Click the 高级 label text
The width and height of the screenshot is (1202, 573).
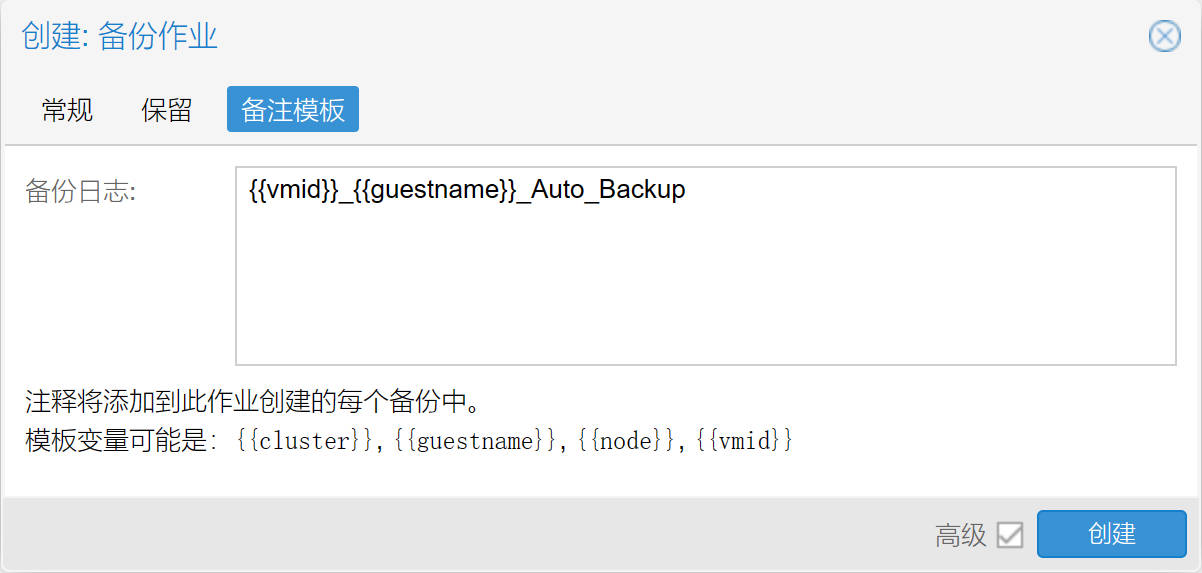[x=961, y=535]
